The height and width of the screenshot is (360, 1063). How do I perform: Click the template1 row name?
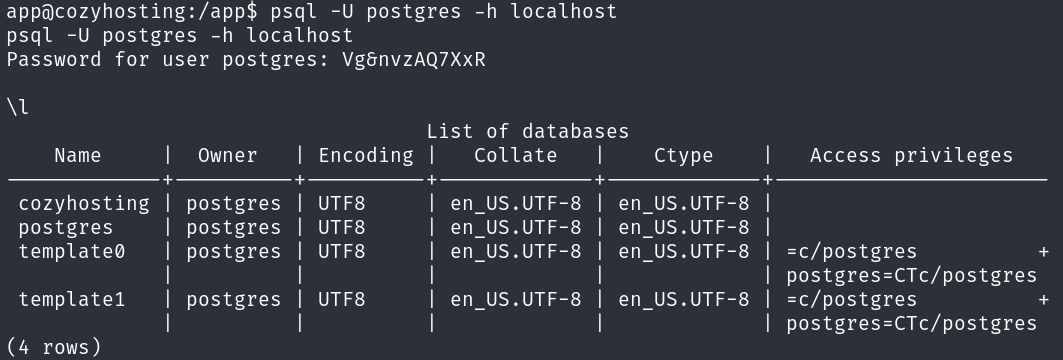(x=72, y=300)
